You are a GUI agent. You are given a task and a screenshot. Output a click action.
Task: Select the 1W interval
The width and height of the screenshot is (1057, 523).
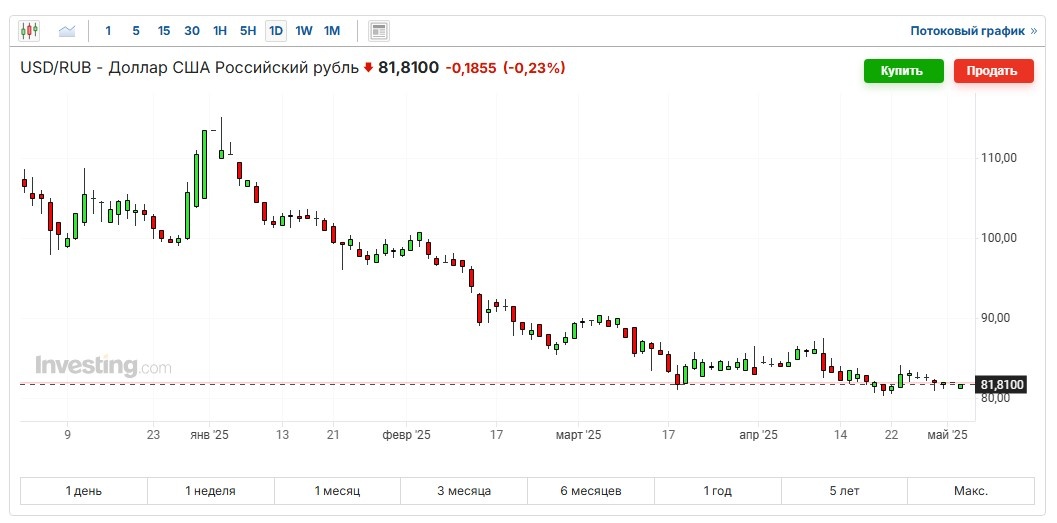[304, 31]
